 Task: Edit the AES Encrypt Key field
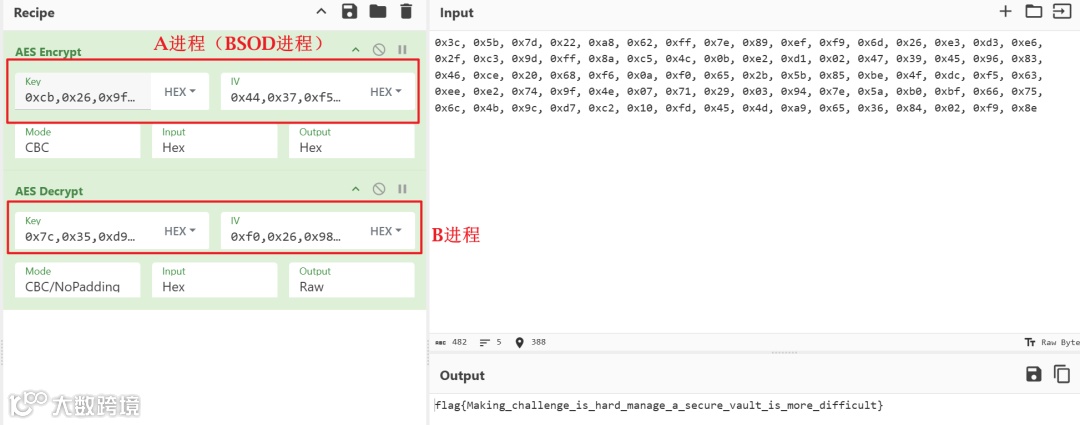[x=83, y=92]
